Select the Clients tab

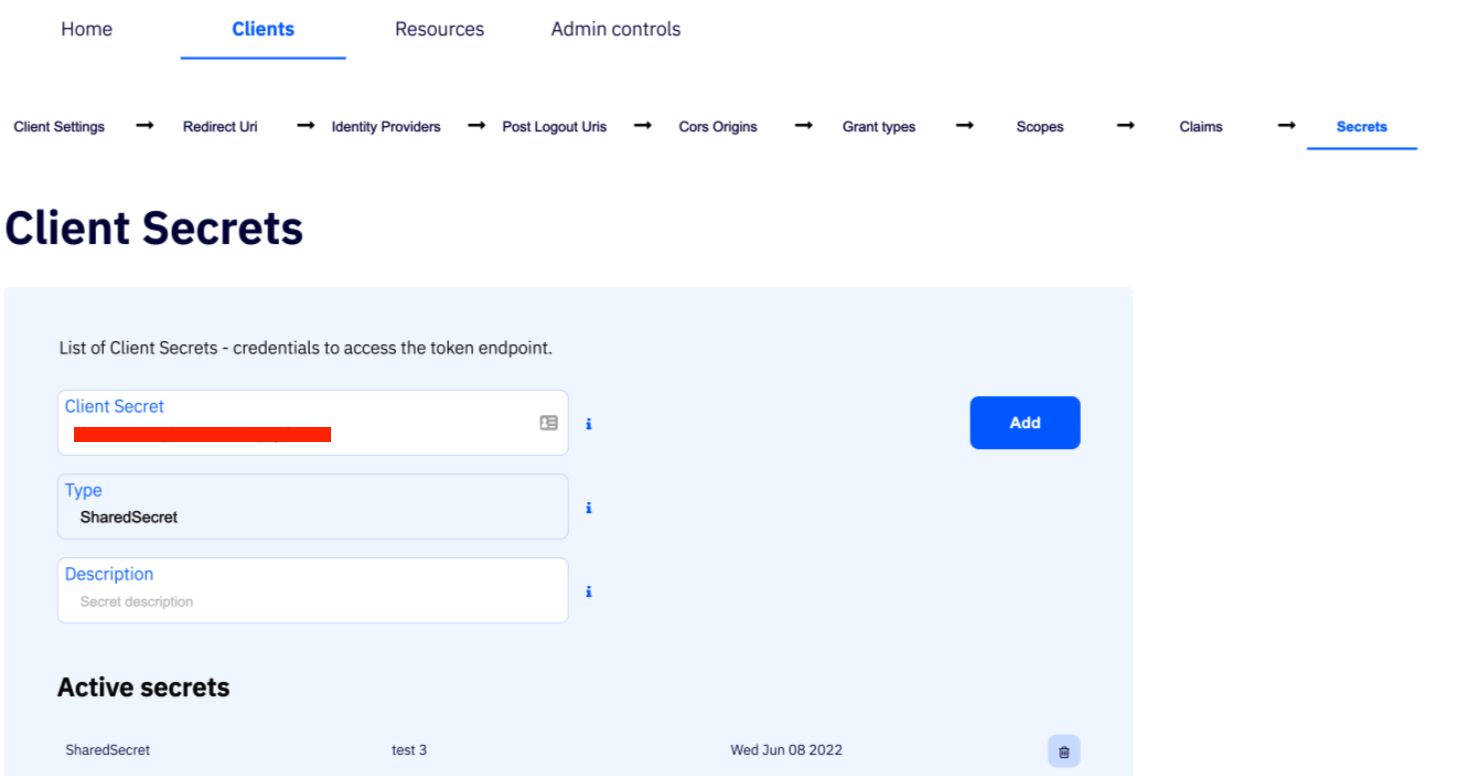(263, 29)
